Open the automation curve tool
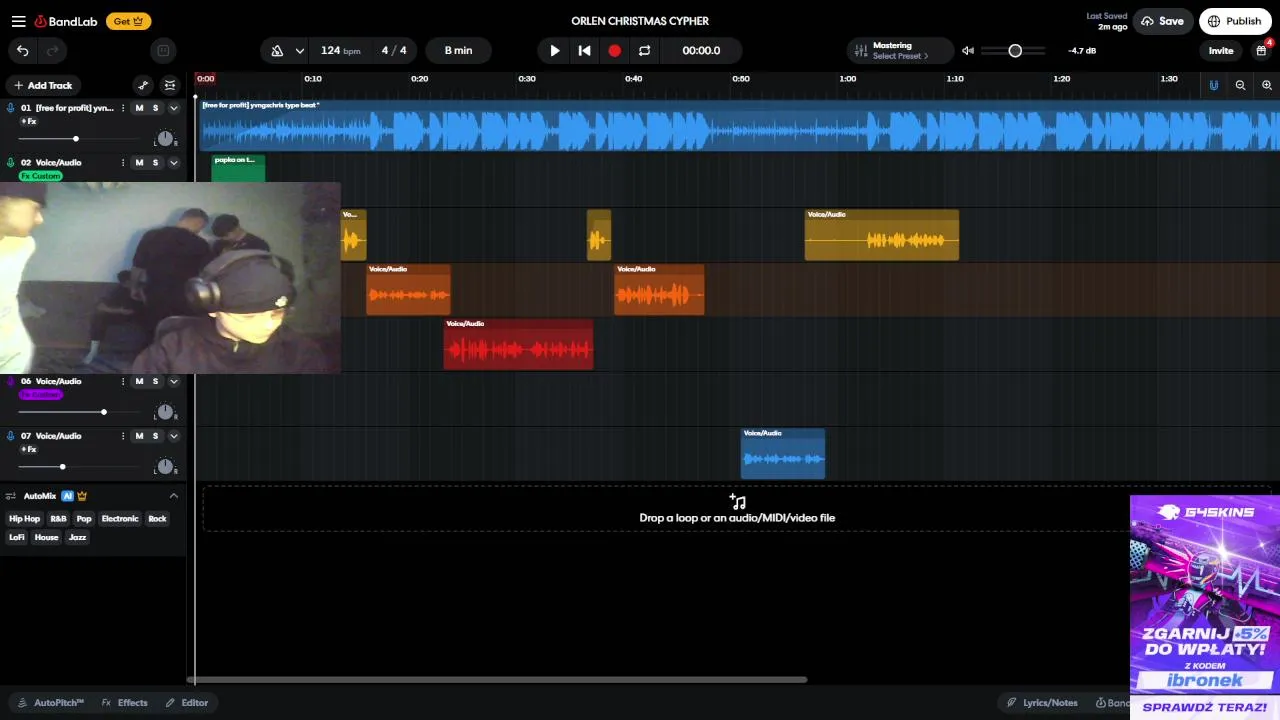The width and height of the screenshot is (1280, 720). pos(143,85)
